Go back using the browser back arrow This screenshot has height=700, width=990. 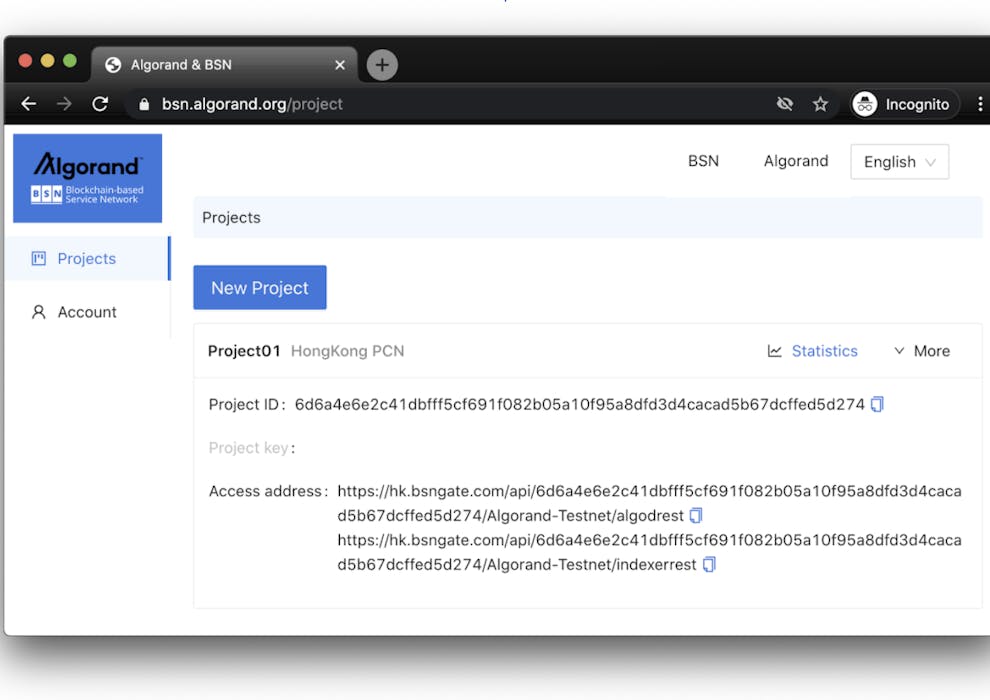[x=29, y=104]
